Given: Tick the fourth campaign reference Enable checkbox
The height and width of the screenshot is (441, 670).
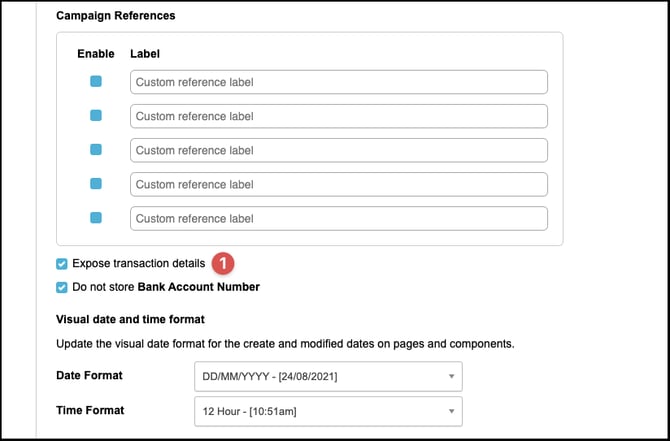Looking at the screenshot, I should [96, 184].
